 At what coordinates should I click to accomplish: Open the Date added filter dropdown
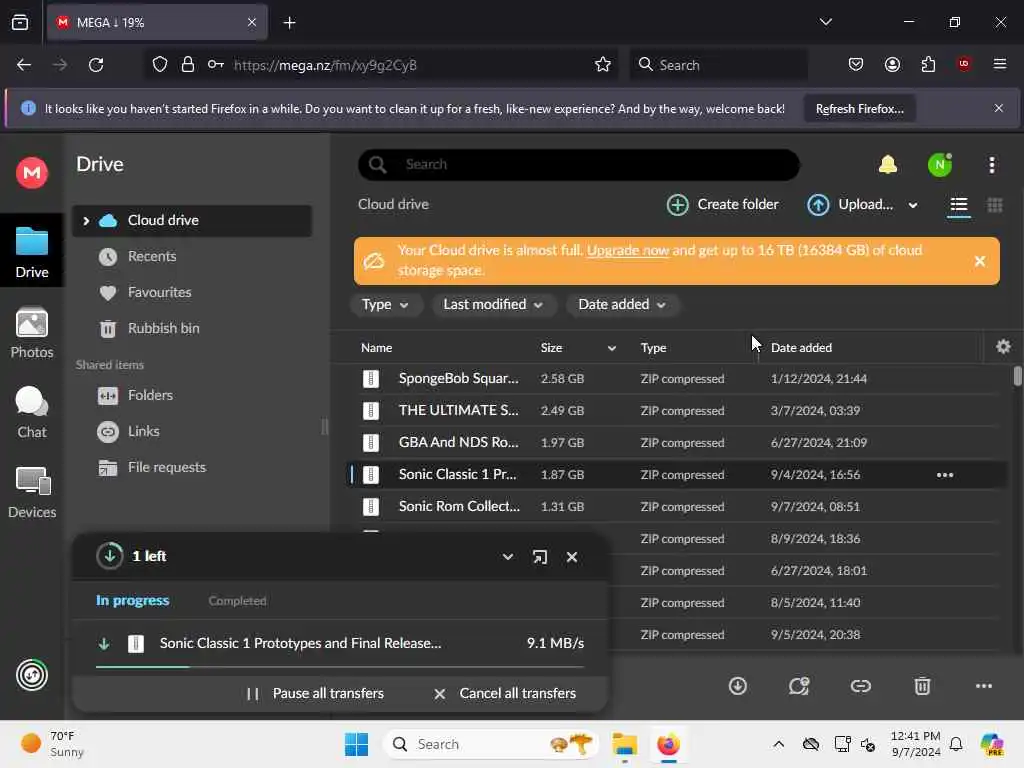(622, 305)
